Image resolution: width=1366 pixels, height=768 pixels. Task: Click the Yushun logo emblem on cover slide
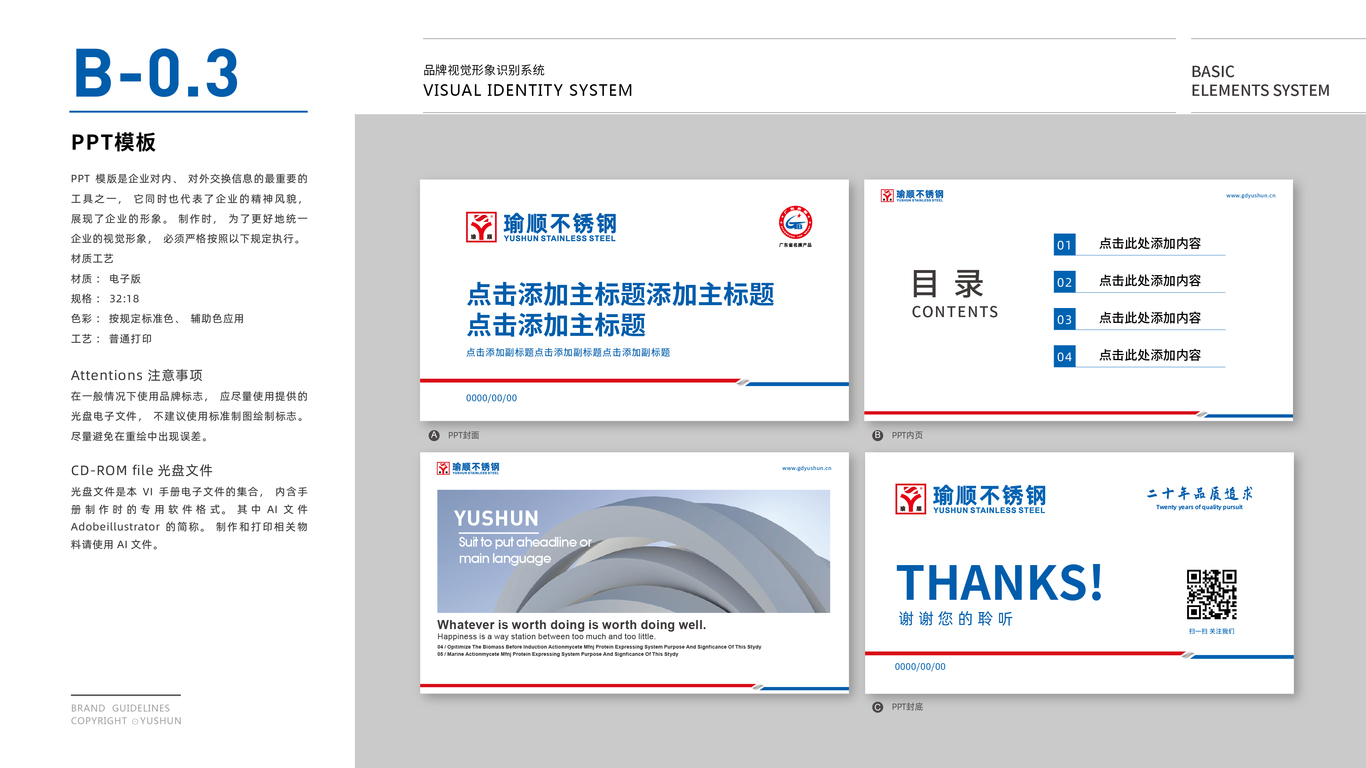pos(481,227)
